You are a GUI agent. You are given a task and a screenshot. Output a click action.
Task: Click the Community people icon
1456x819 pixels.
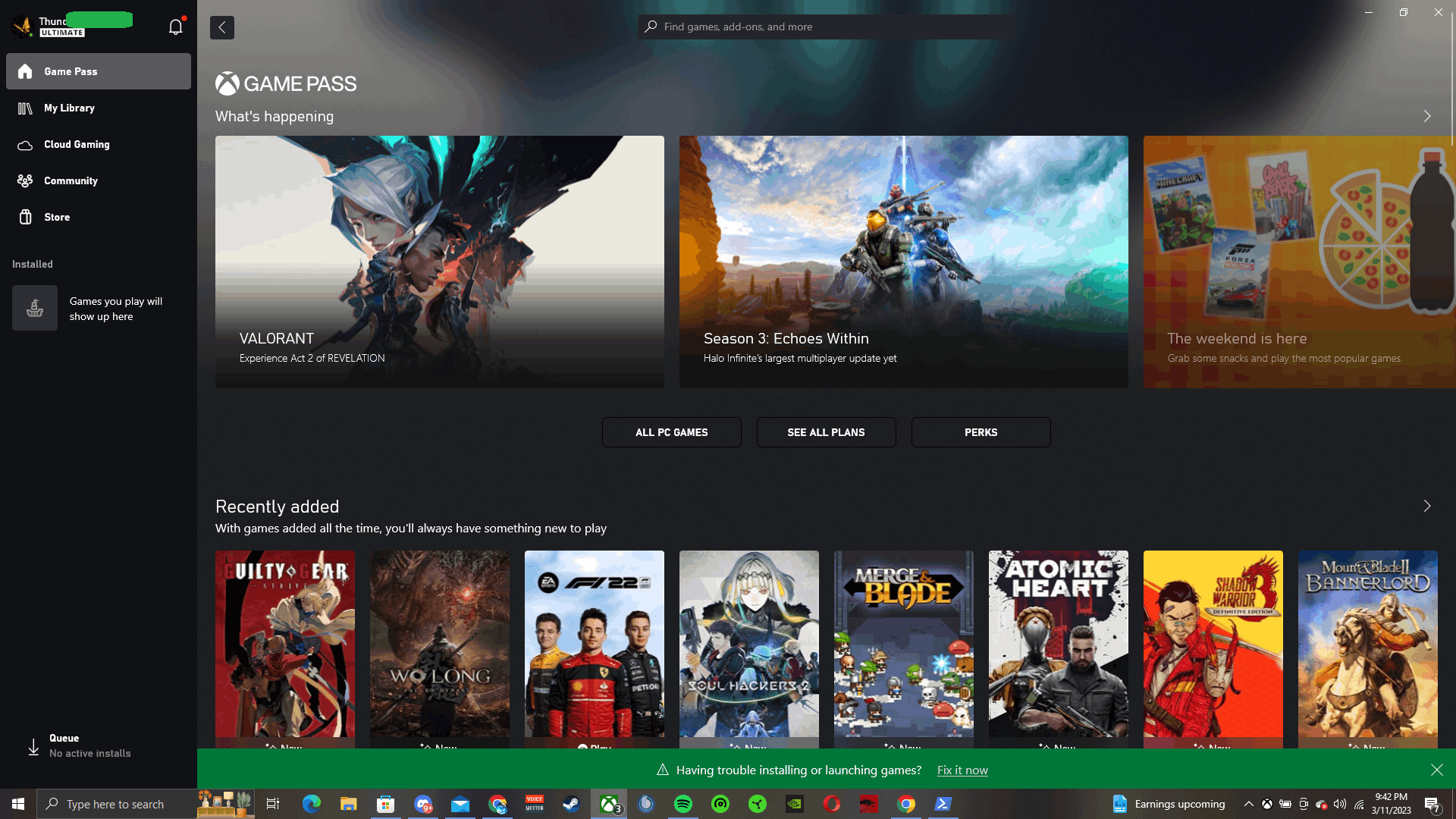click(25, 180)
